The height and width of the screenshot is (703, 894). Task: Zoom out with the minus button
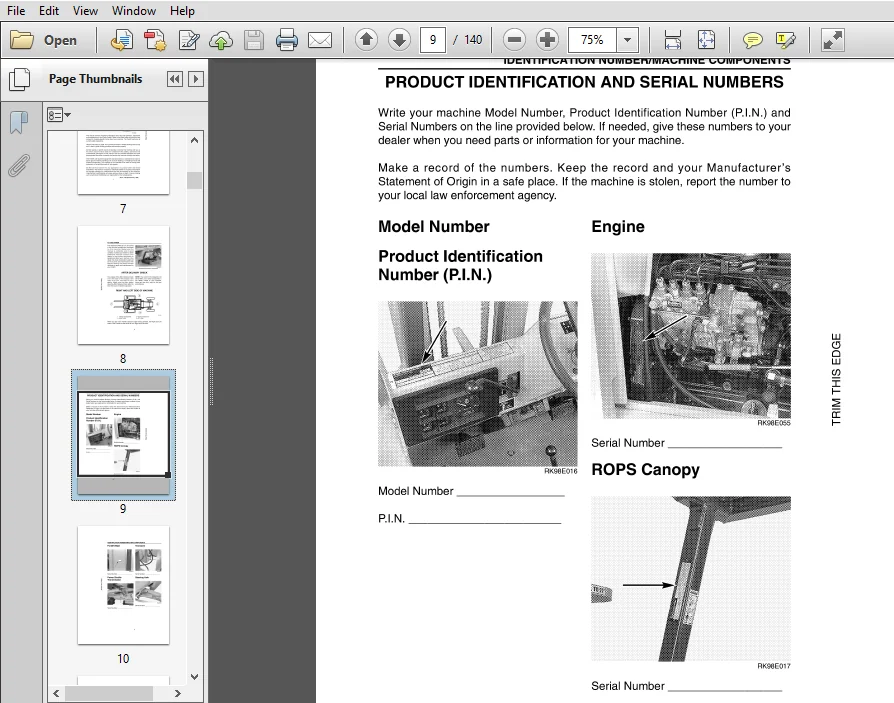coord(514,40)
